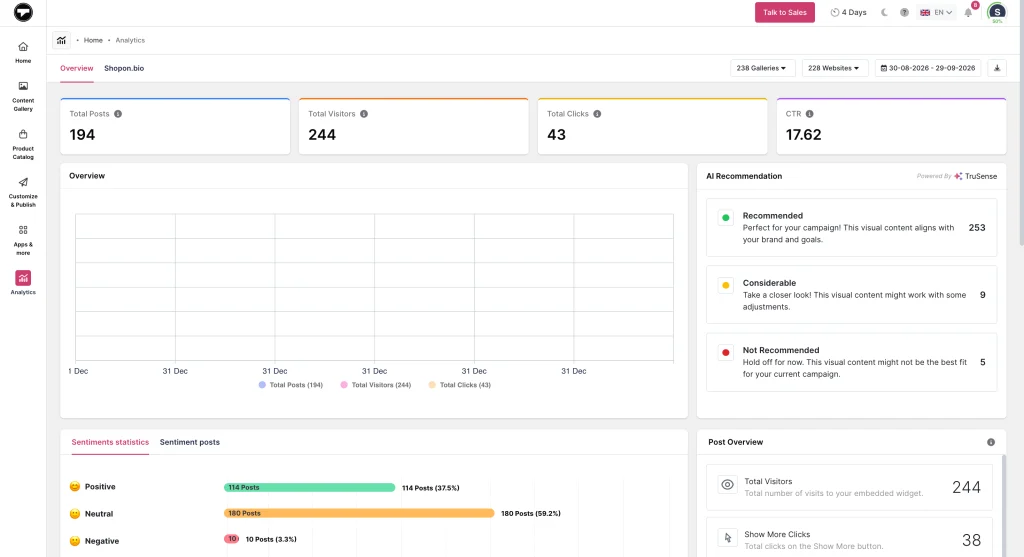Click the orange Neutral 180 Posts bar
1024x557 pixels.
click(359, 513)
